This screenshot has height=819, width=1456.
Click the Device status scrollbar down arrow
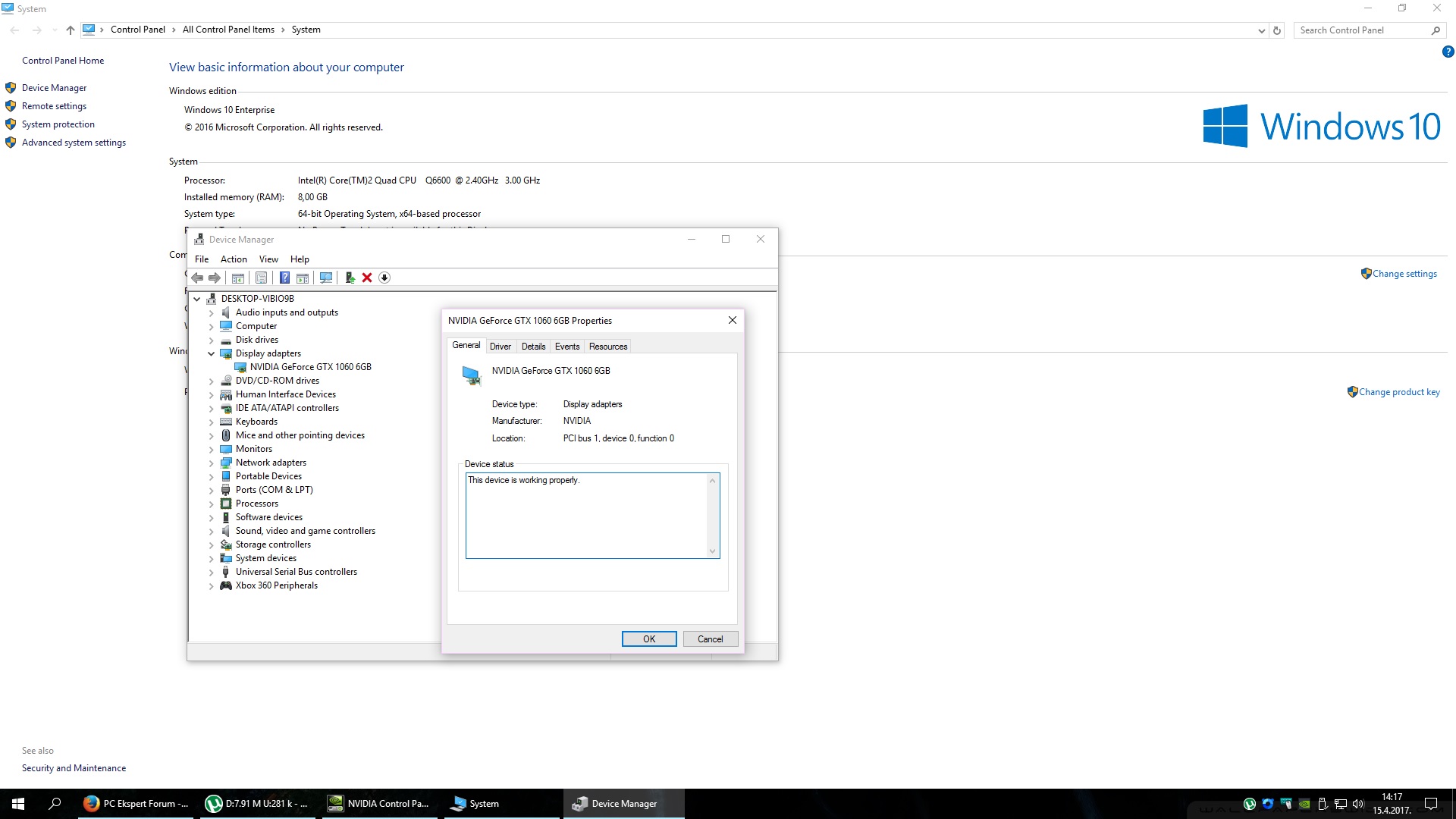(712, 551)
